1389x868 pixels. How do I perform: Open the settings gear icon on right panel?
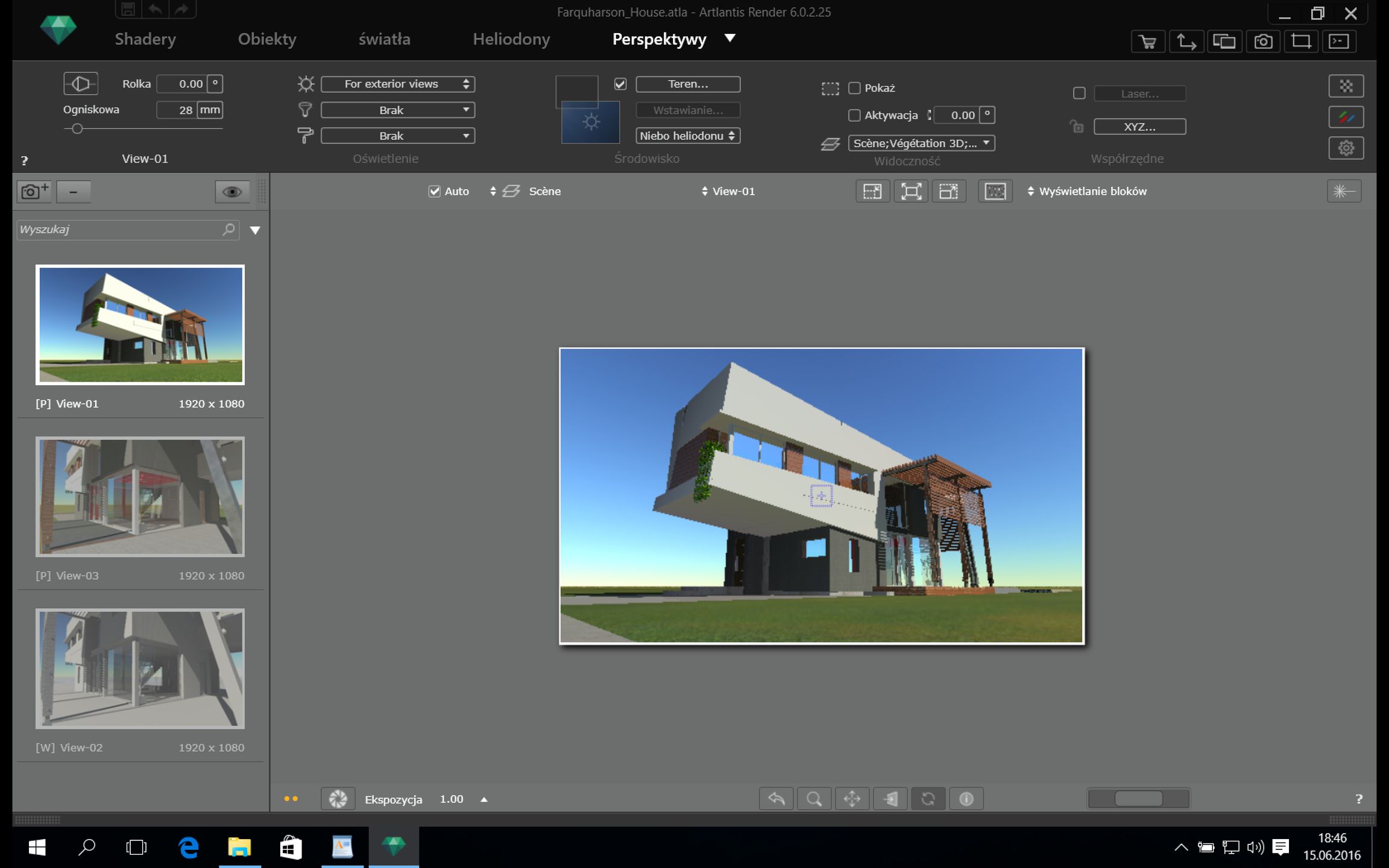[x=1346, y=147]
